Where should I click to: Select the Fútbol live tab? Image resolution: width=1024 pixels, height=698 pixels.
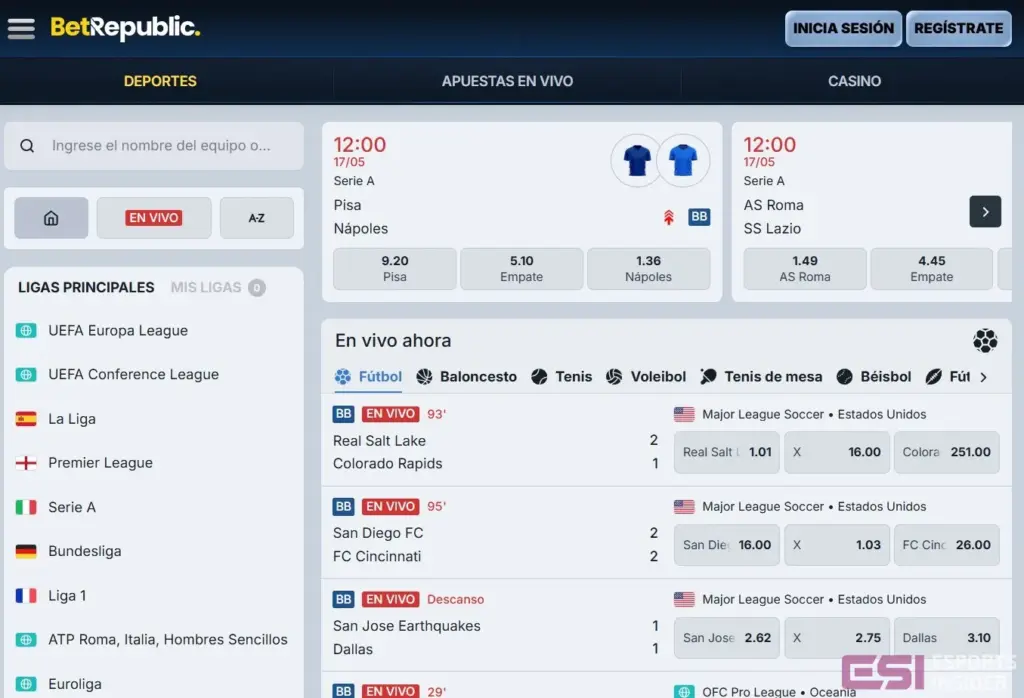click(368, 377)
